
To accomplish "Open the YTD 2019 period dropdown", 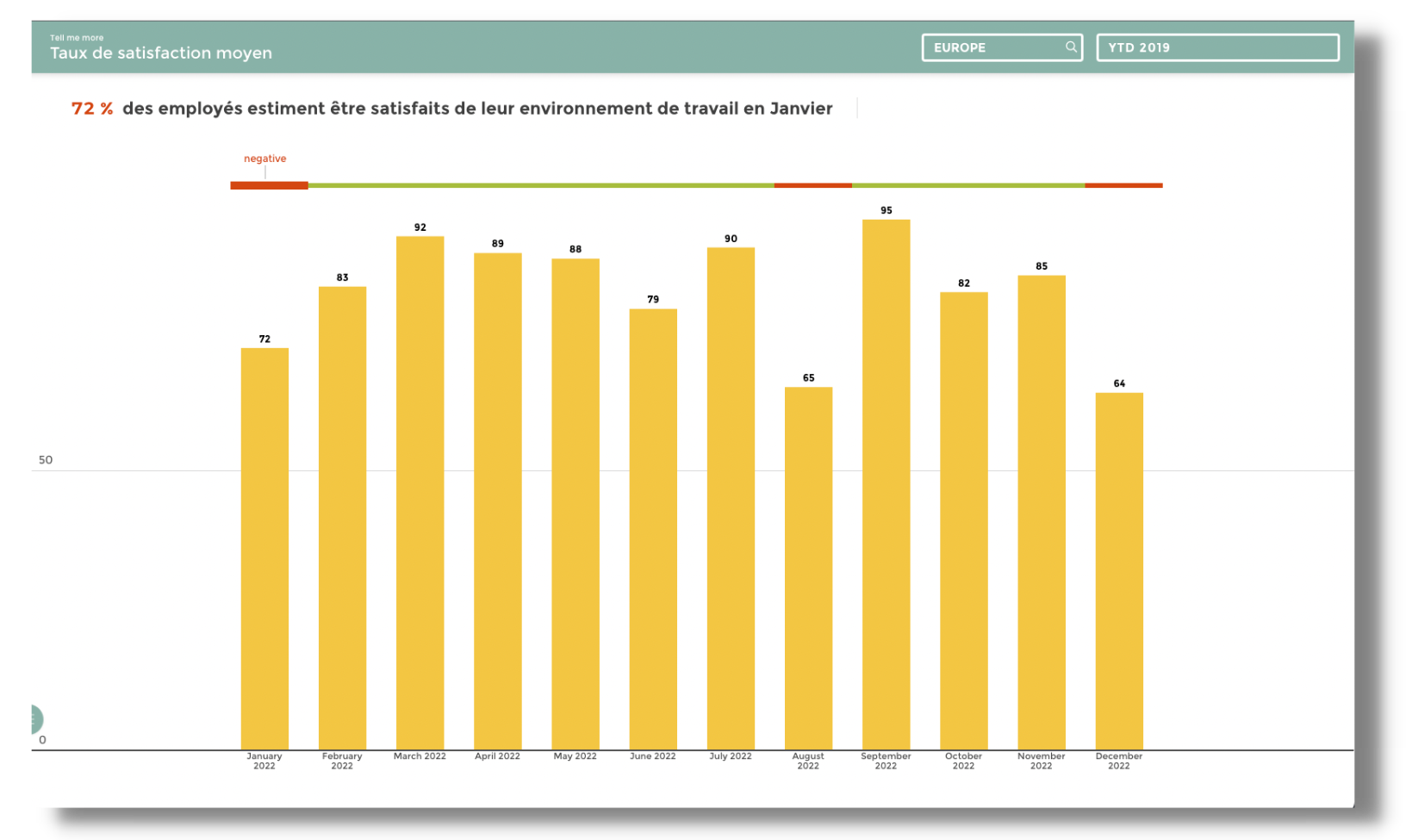I will click(x=1216, y=47).
